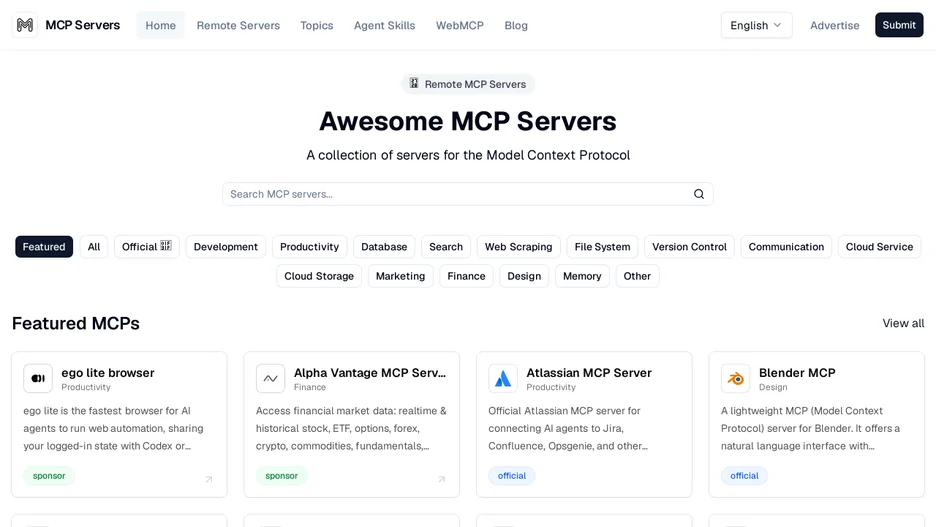Click the MCP Servers logo icon
The image size is (936, 527).
tap(24, 25)
